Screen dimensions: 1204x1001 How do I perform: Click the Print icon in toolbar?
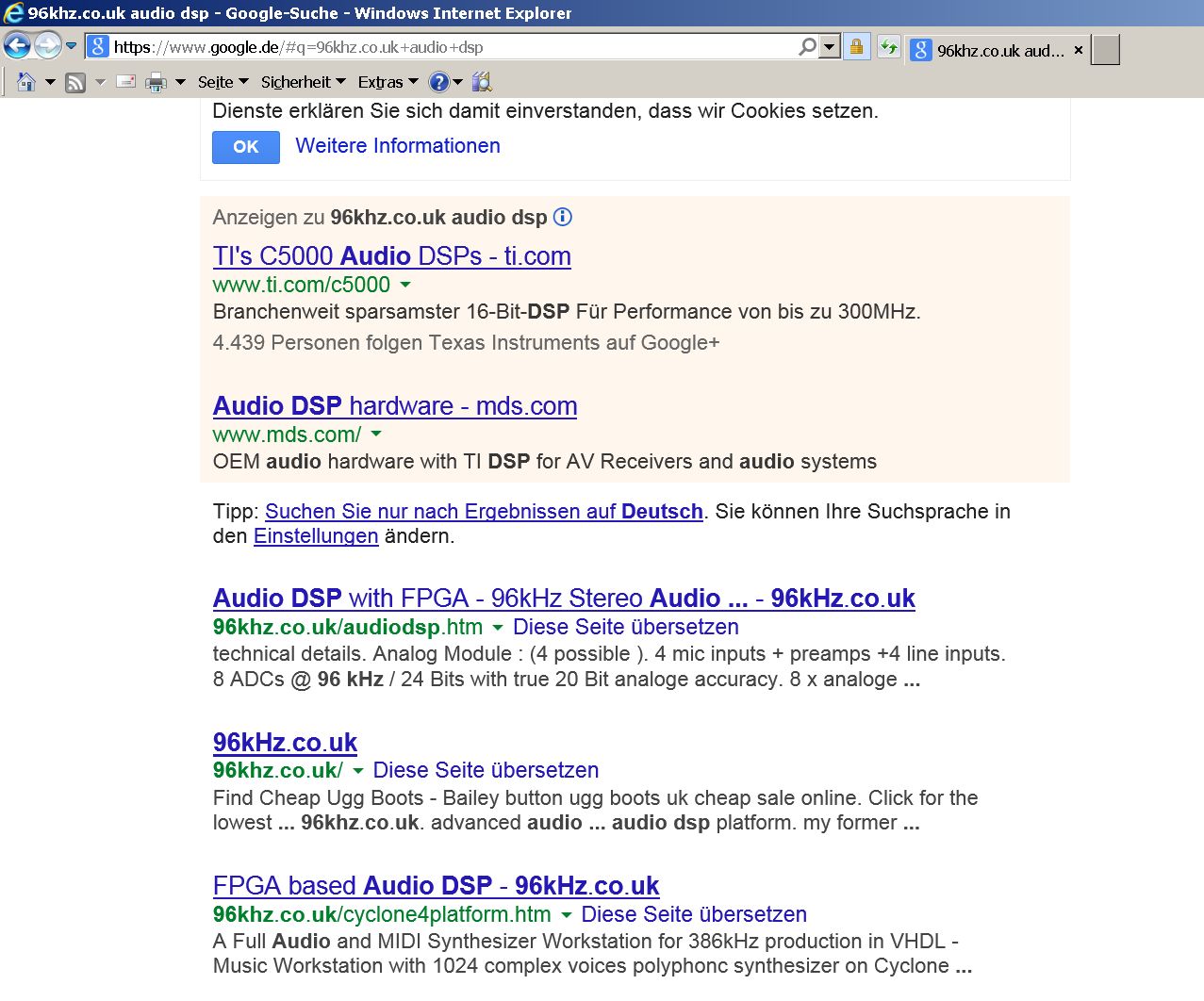point(157,83)
